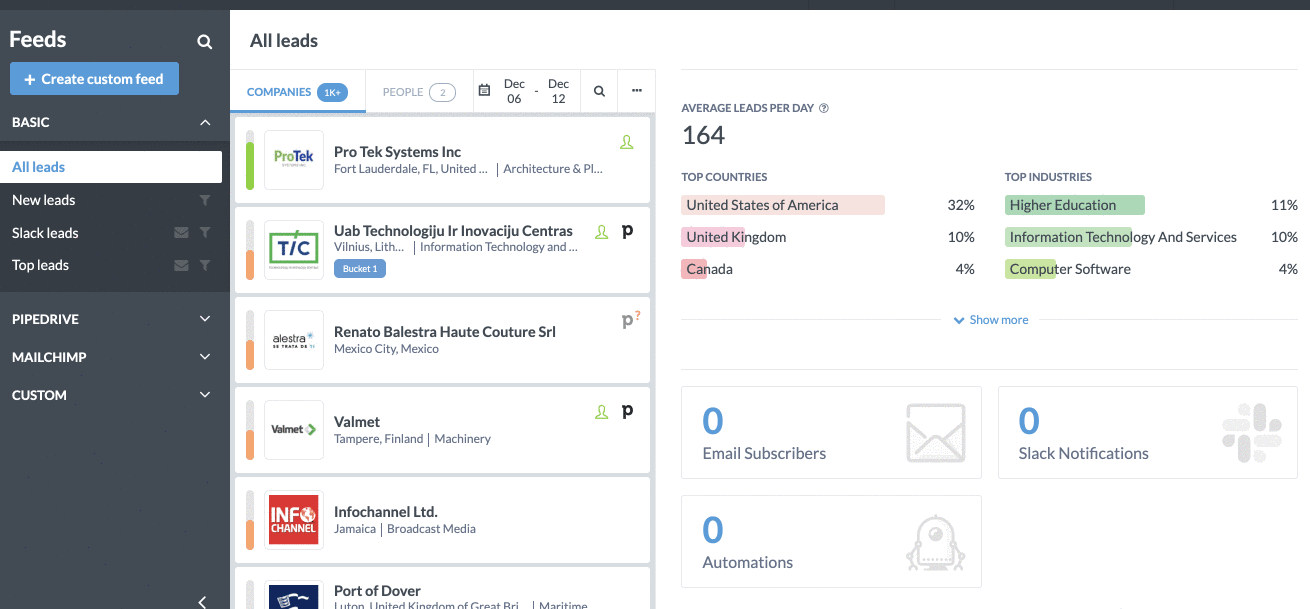
Task: Click United States of America country bar
Action: click(783, 205)
